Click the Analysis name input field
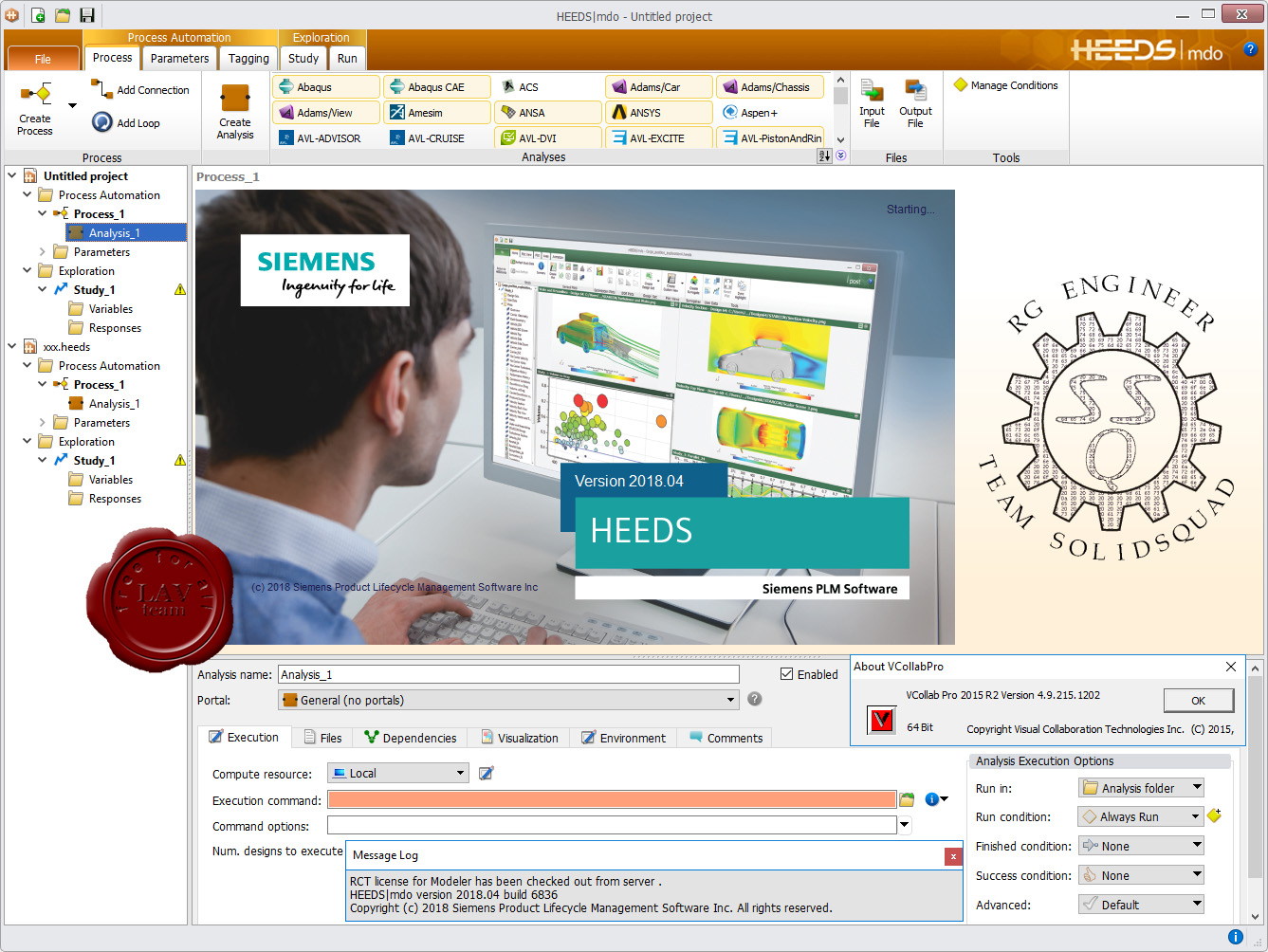Viewport: 1268px width, 952px height. pyautogui.click(x=508, y=674)
